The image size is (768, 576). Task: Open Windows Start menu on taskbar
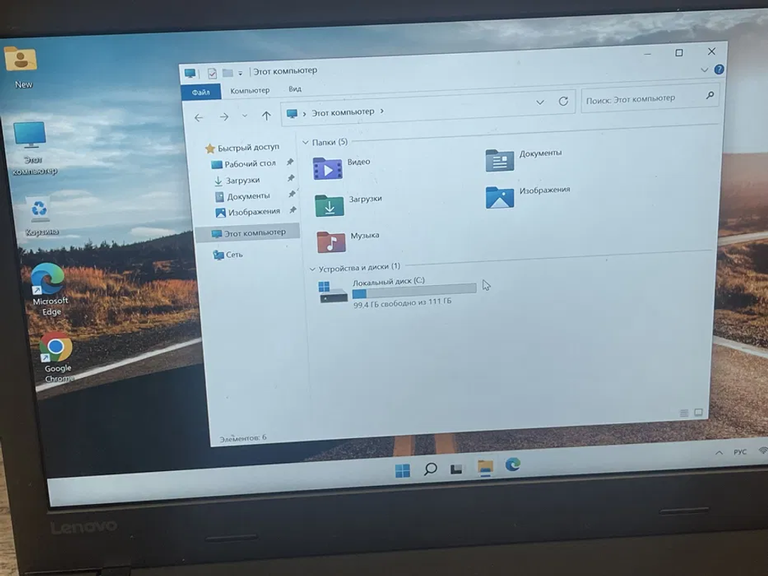pos(402,470)
